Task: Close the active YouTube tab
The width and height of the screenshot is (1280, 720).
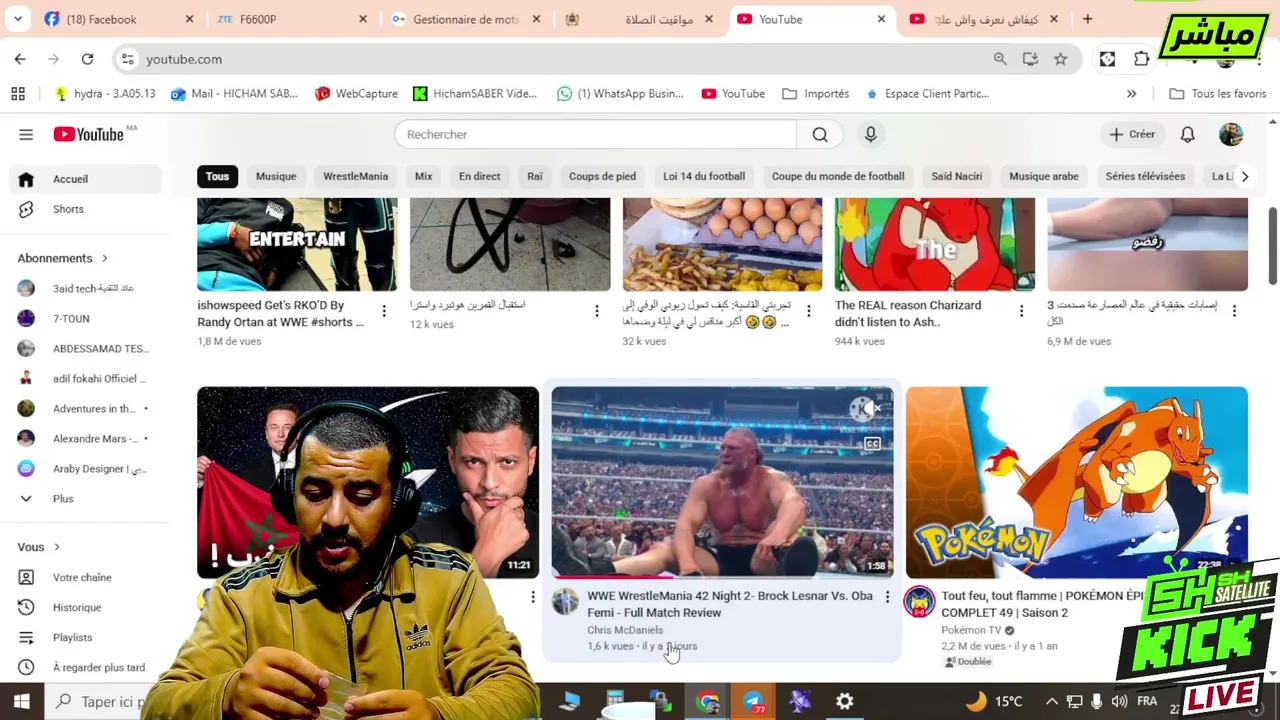Action: [881, 19]
